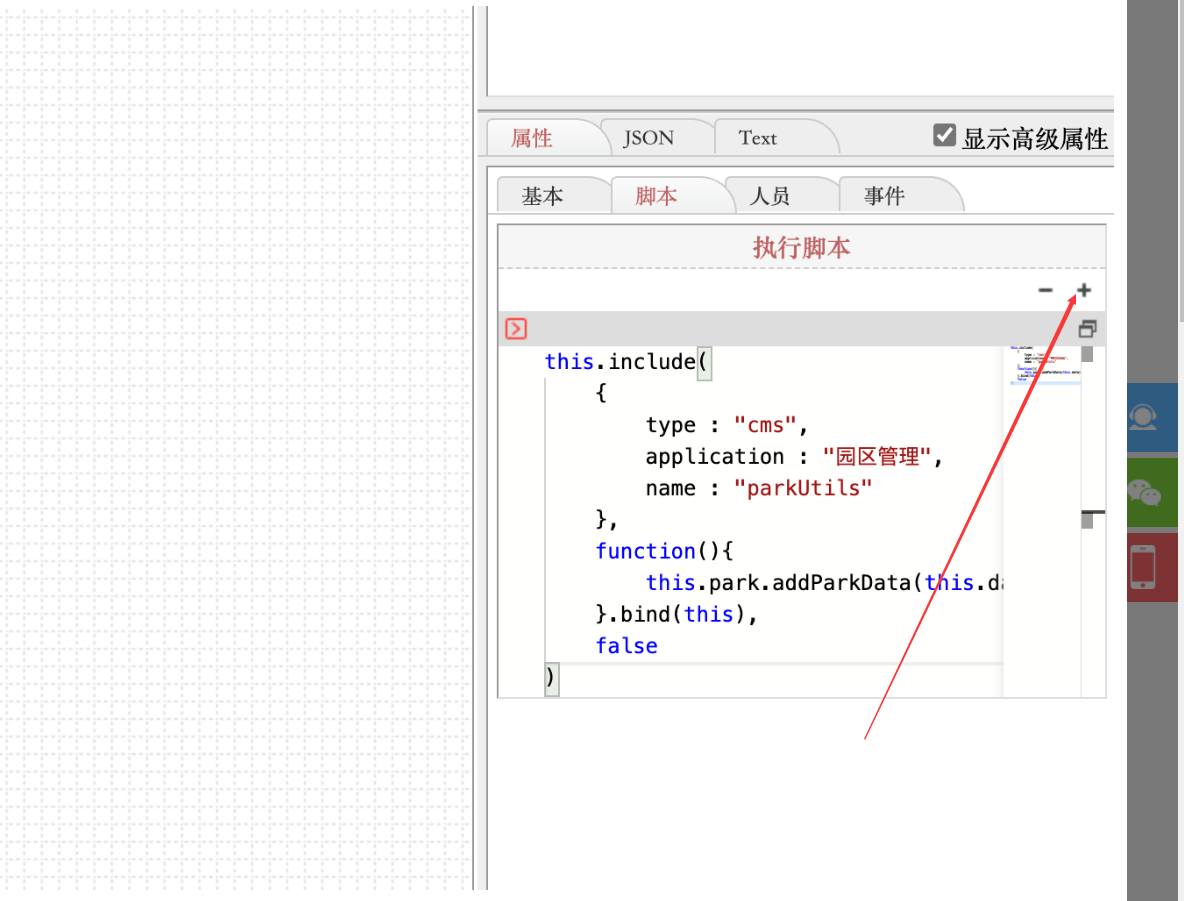Click the addParkData call in code
This screenshot has width=1184, height=901.
[x=841, y=583]
